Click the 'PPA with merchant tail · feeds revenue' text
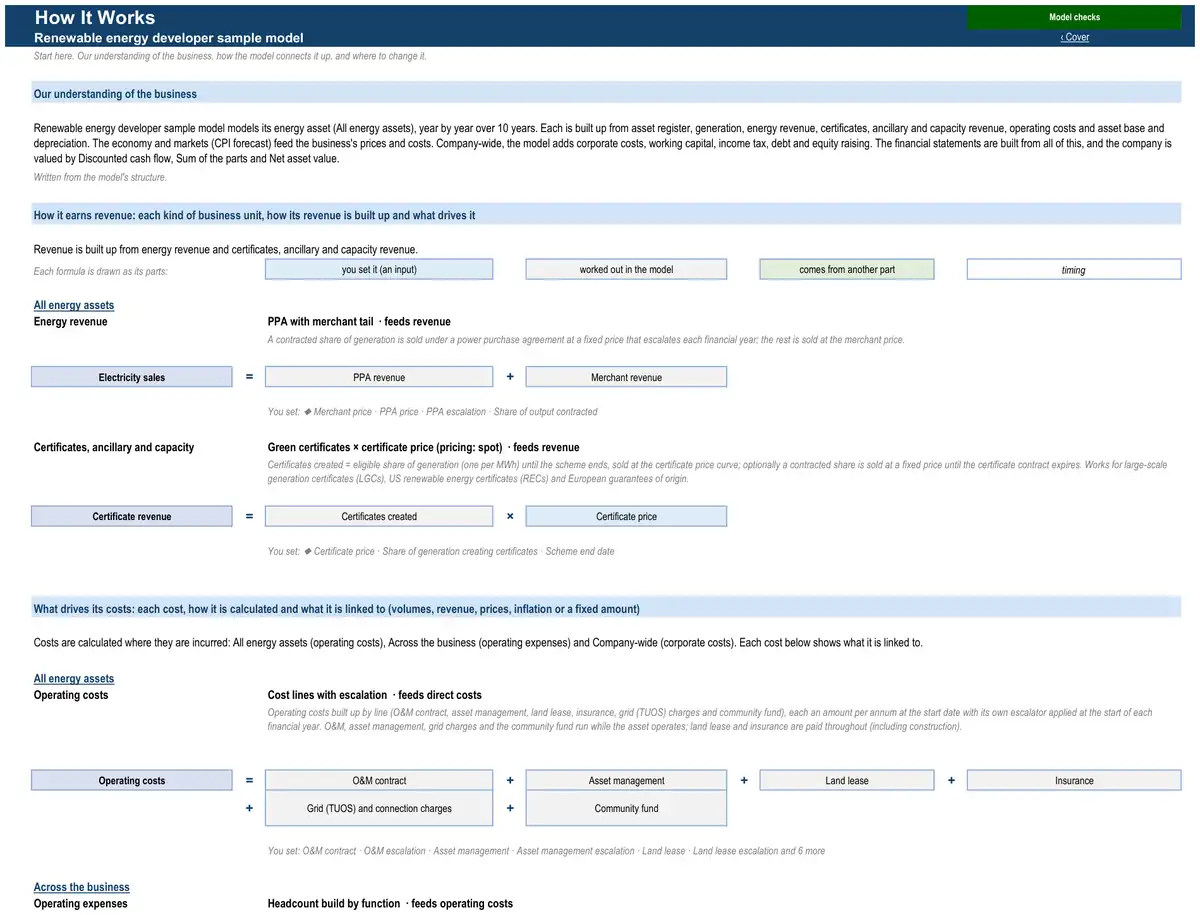This screenshot has height=915, width=1200. (359, 322)
